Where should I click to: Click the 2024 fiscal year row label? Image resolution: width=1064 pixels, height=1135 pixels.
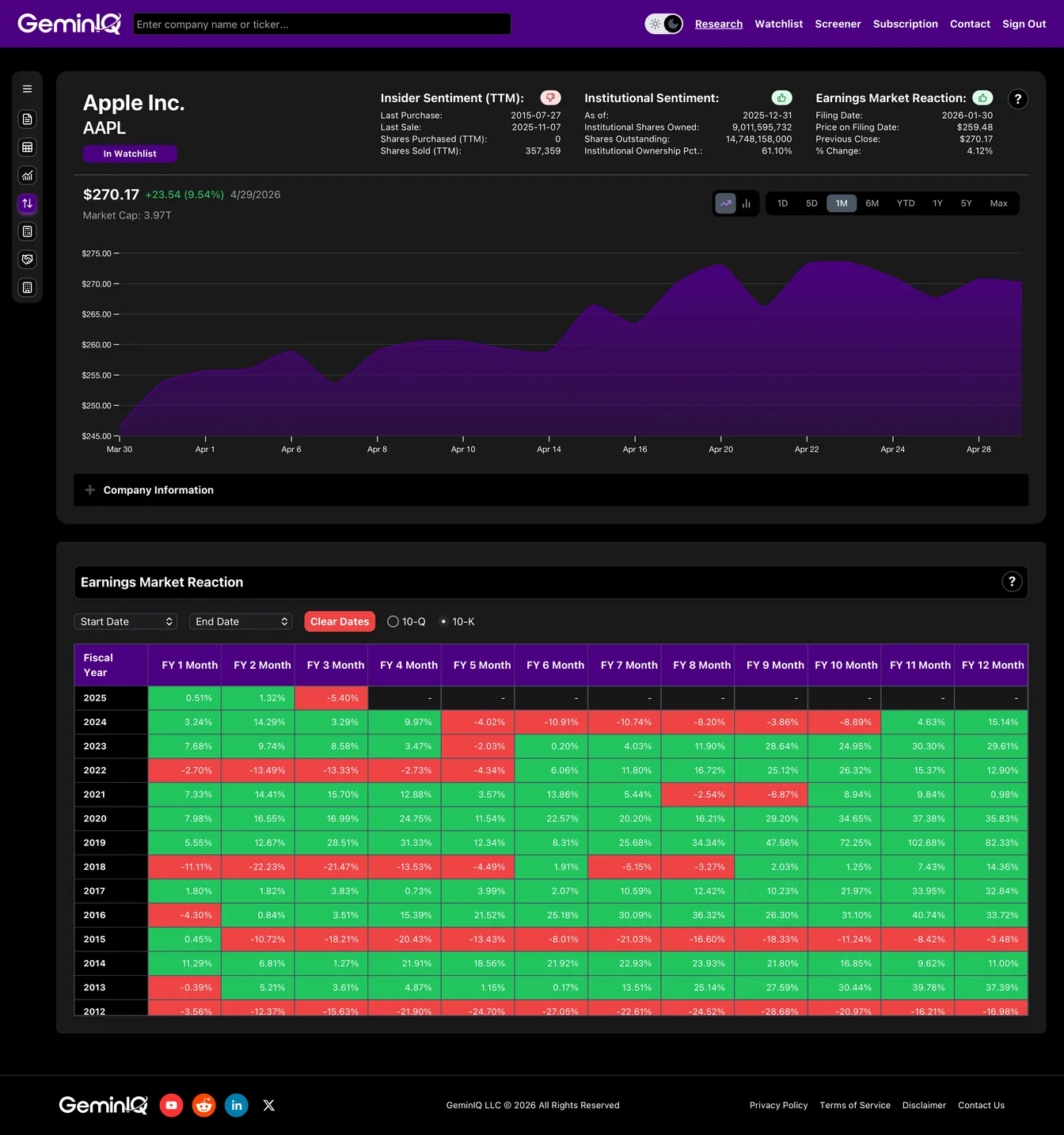[x=111, y=722]
